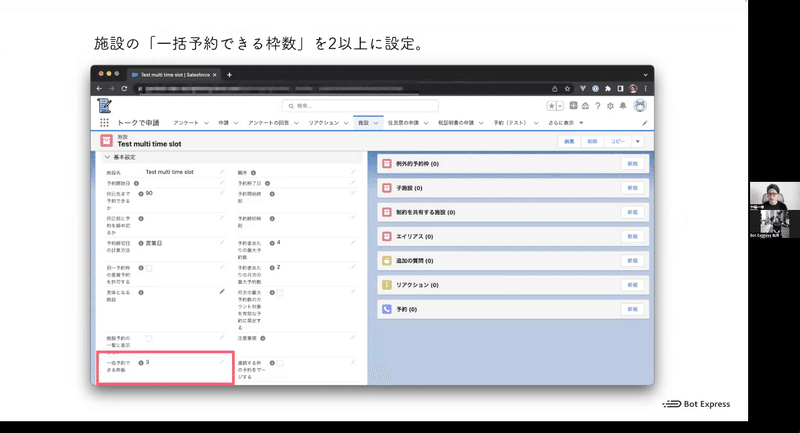Open the global actions plus icon
The image size is (800, 433).
(573, 106)
